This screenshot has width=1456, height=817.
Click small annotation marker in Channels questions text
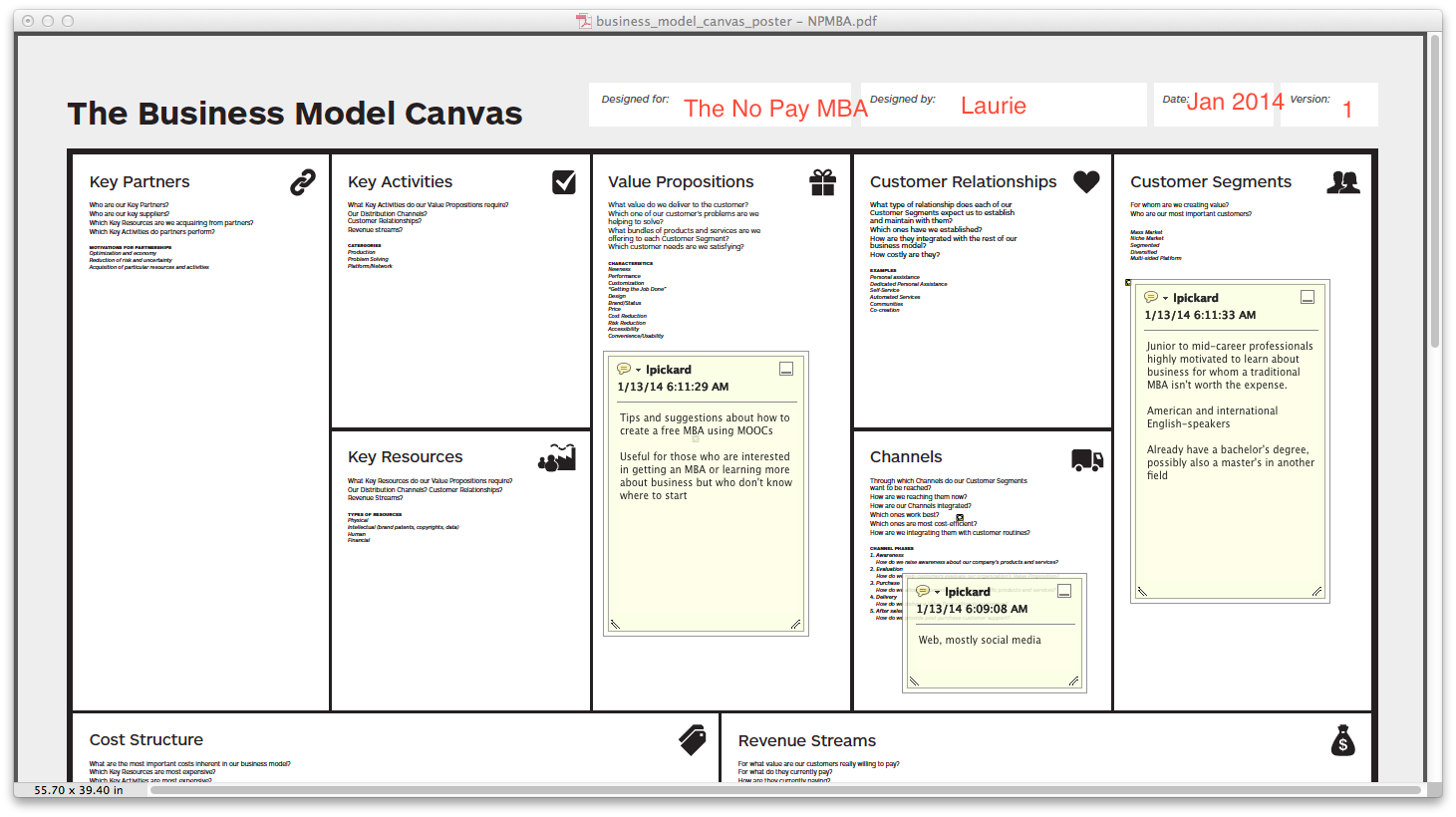pos(960,518)
